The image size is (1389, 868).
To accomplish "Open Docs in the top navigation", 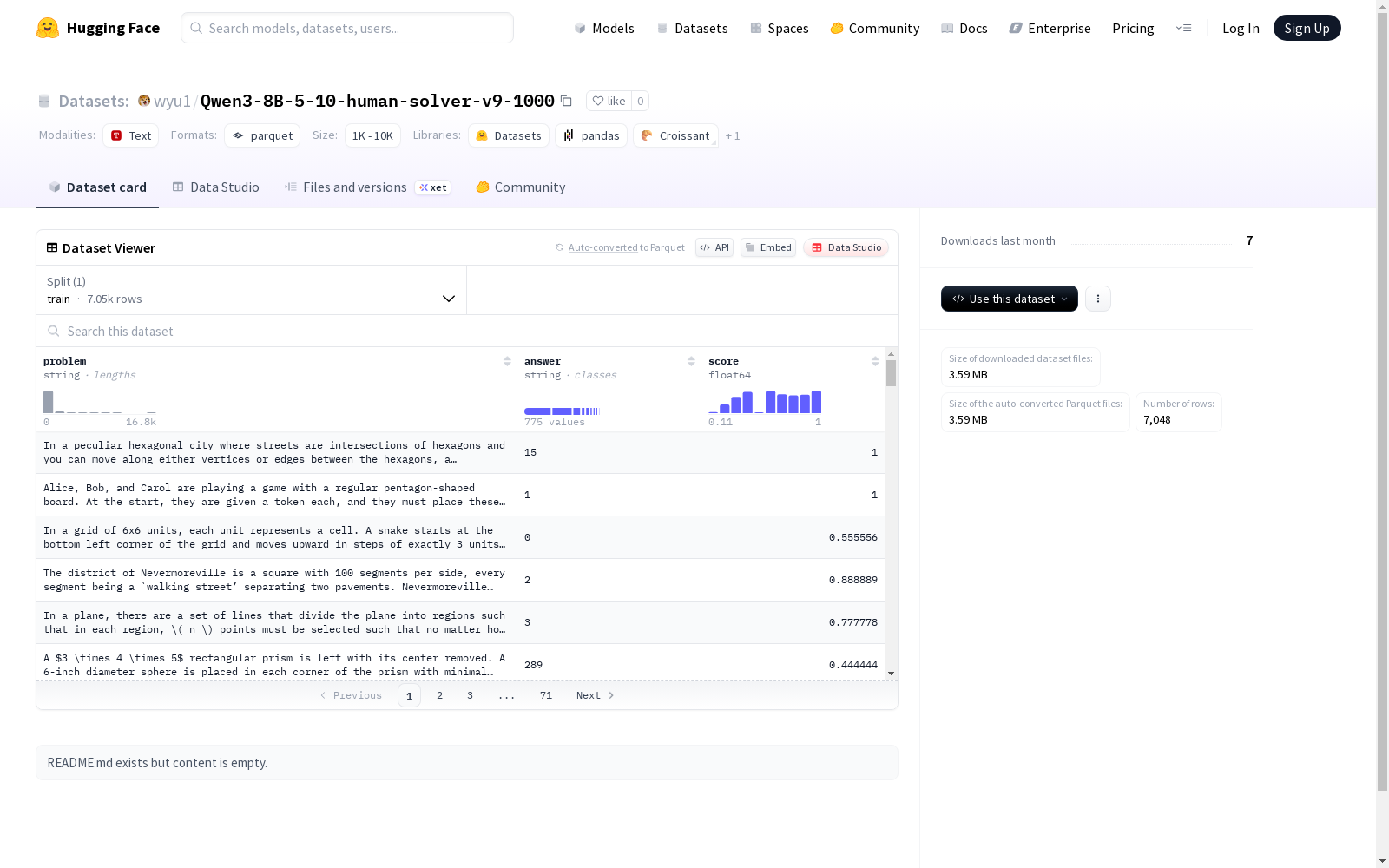I will pos(964,28).
